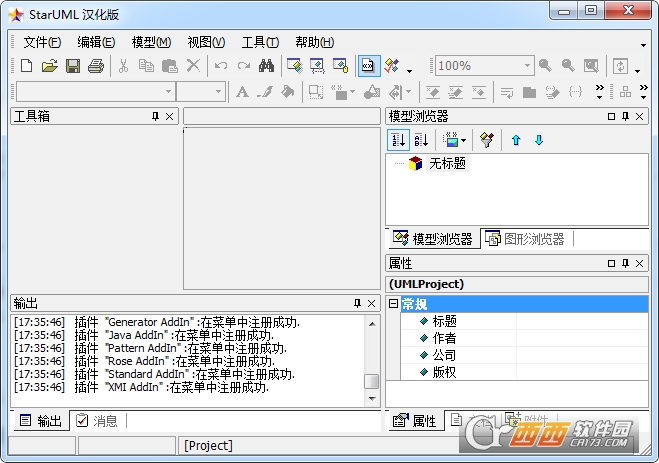Open model browser view options dropdown arrow

pos(464,140)
